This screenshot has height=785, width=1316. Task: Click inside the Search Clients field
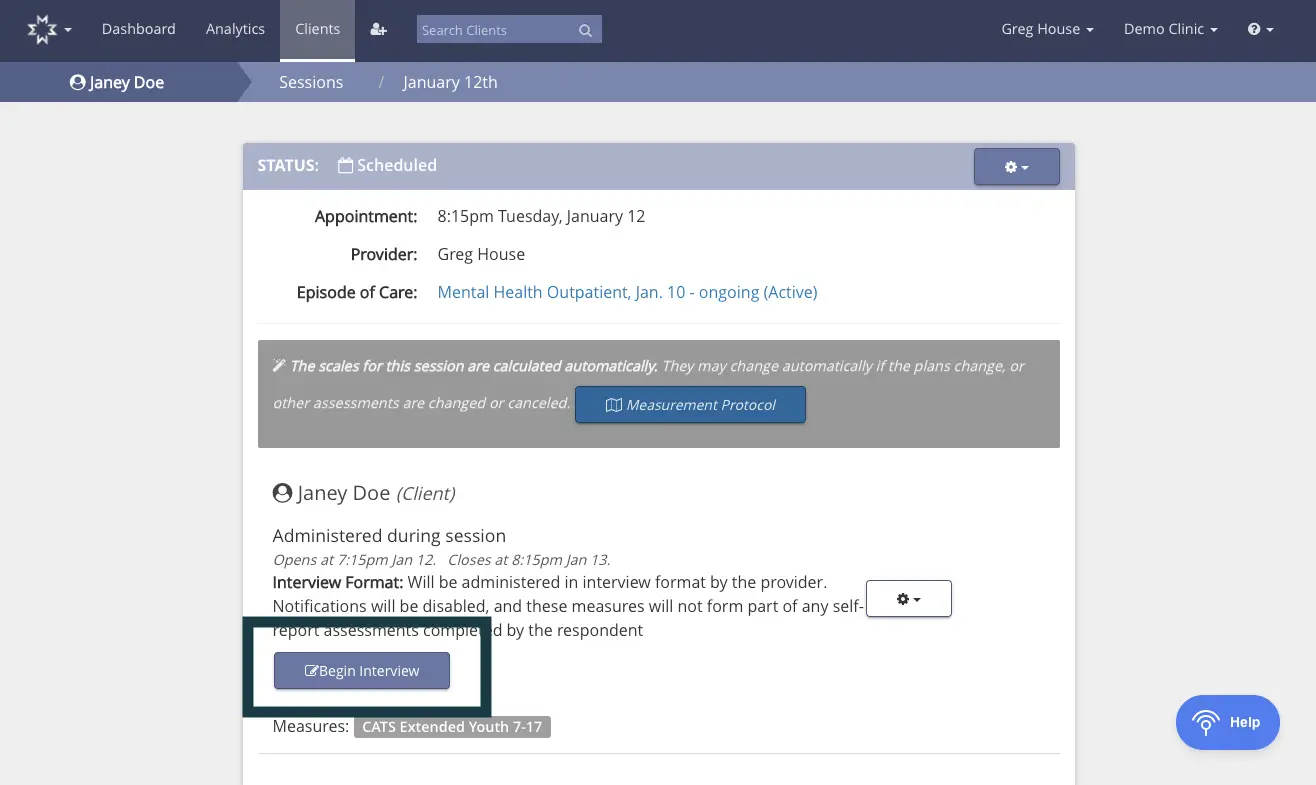[490, 30]
